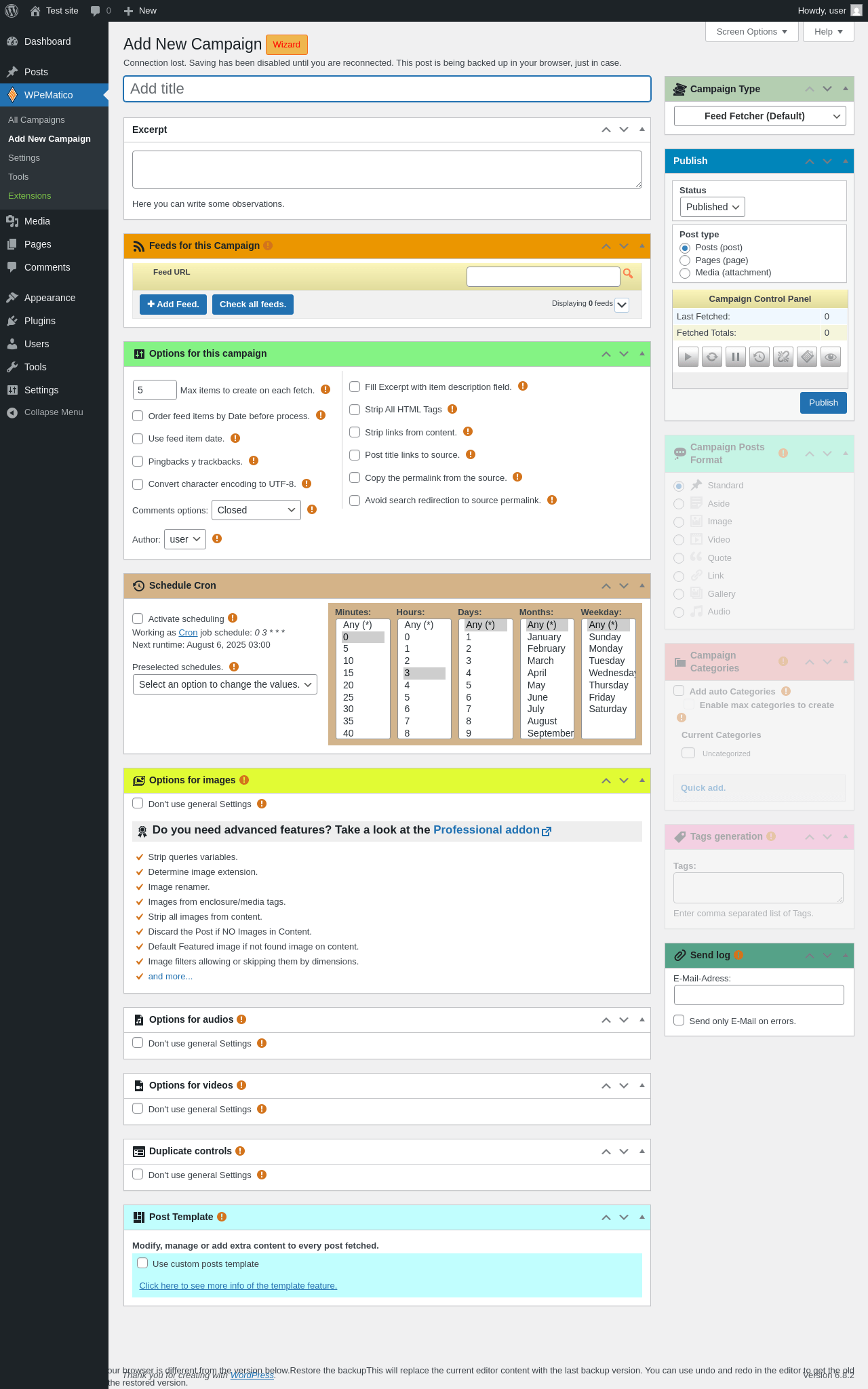Click info icon next to Activate scheduling
This screenshot has height=1389, width=868.
[x=233, y=618]
